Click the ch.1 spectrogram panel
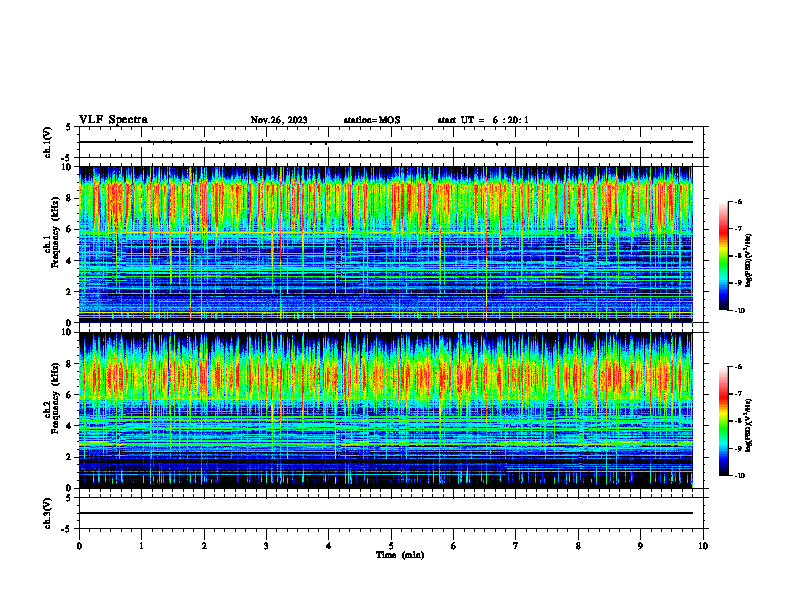The width and height of the screenshot is (792, 612). point(386,244)
